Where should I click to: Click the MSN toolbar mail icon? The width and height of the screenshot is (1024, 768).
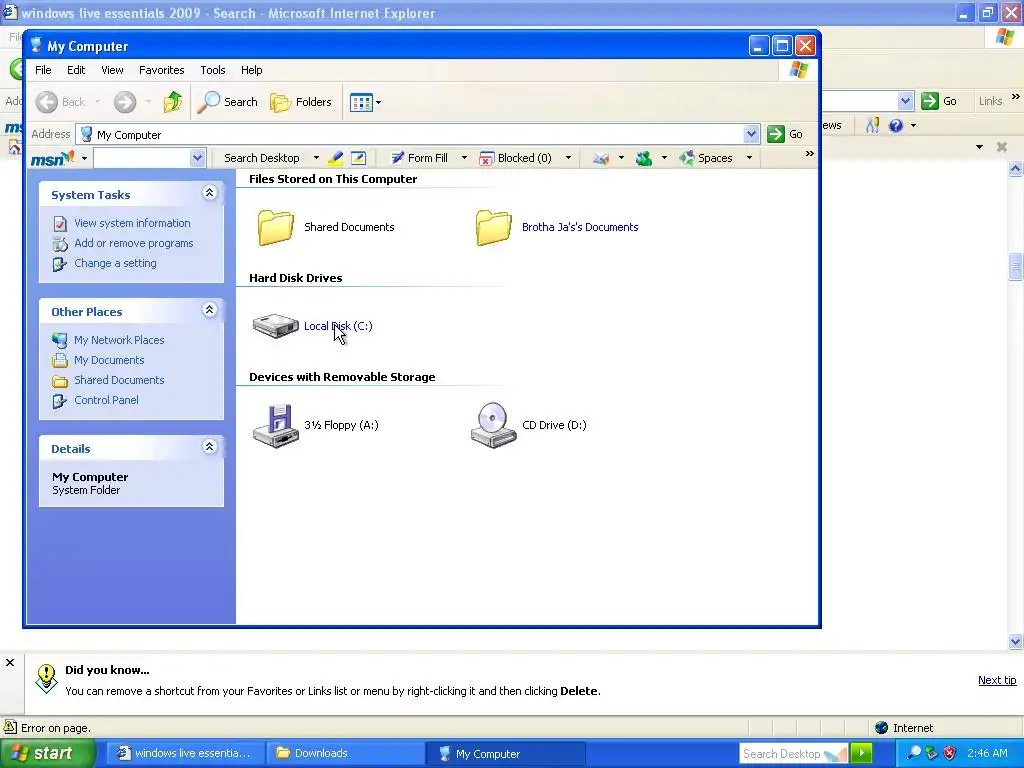(x=601, y=158)
